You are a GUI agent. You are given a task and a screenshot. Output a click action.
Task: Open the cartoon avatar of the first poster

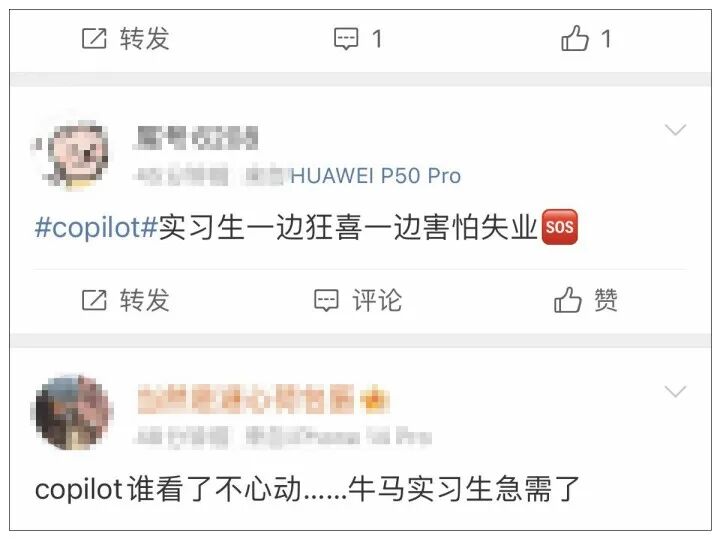pos(73,154)
